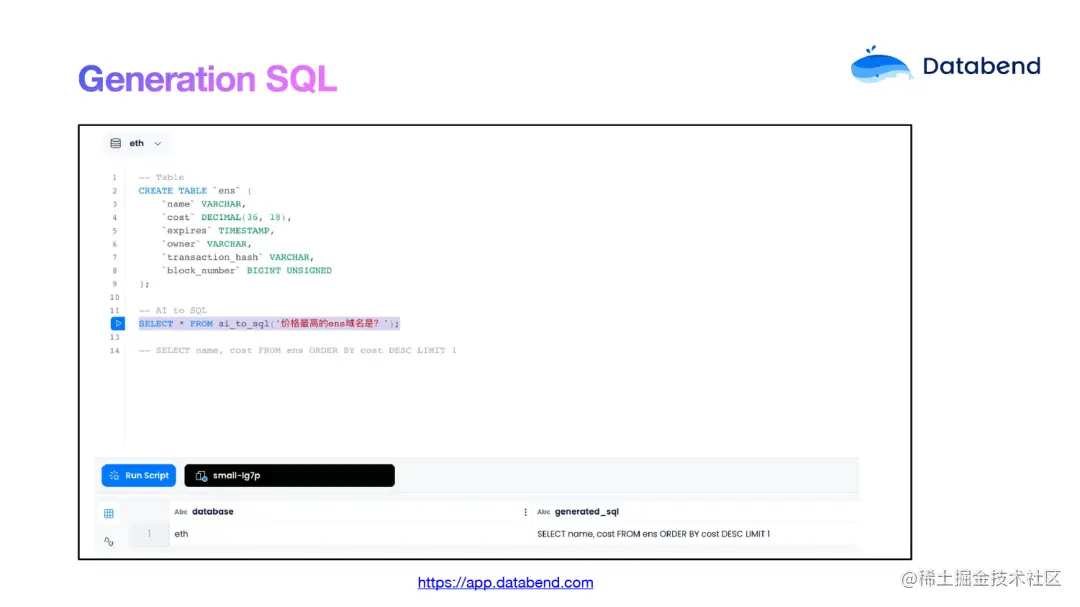Click the database icon beside eth
Screen dimensions: 1080x607
pos(116,143)
